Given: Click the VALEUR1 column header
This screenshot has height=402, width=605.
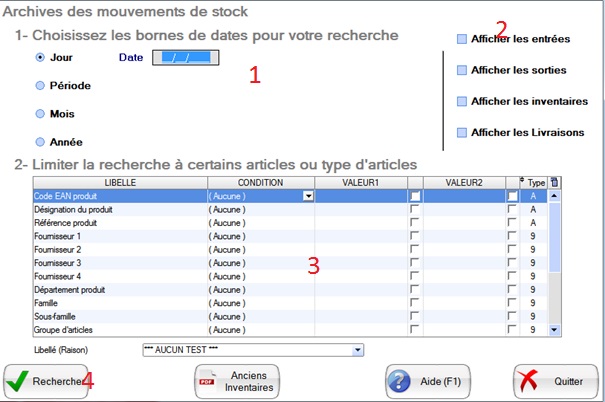Looking at the screenshot, I should [x=360, y=183].
